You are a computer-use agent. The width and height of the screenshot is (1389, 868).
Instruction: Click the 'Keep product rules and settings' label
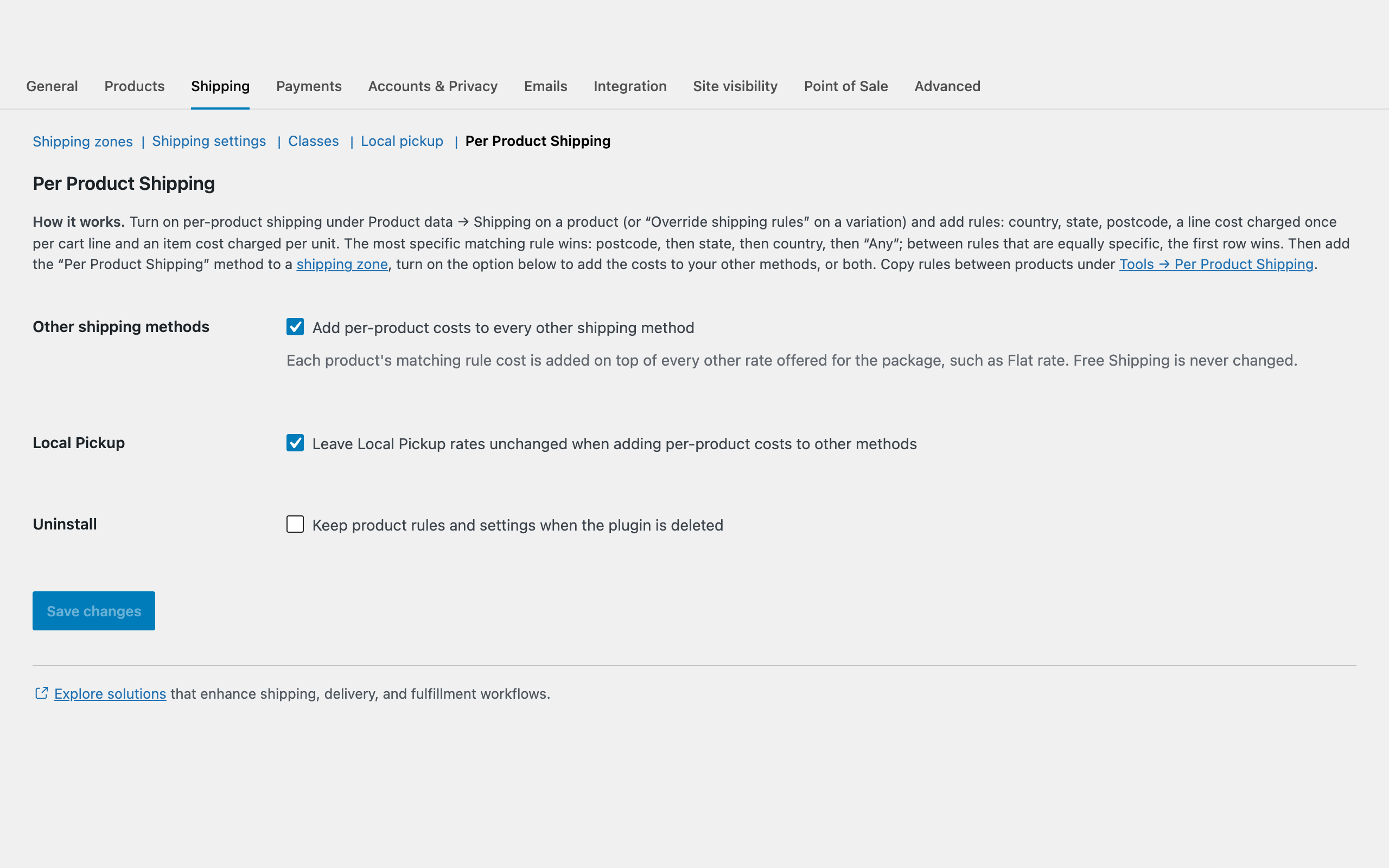518,525
